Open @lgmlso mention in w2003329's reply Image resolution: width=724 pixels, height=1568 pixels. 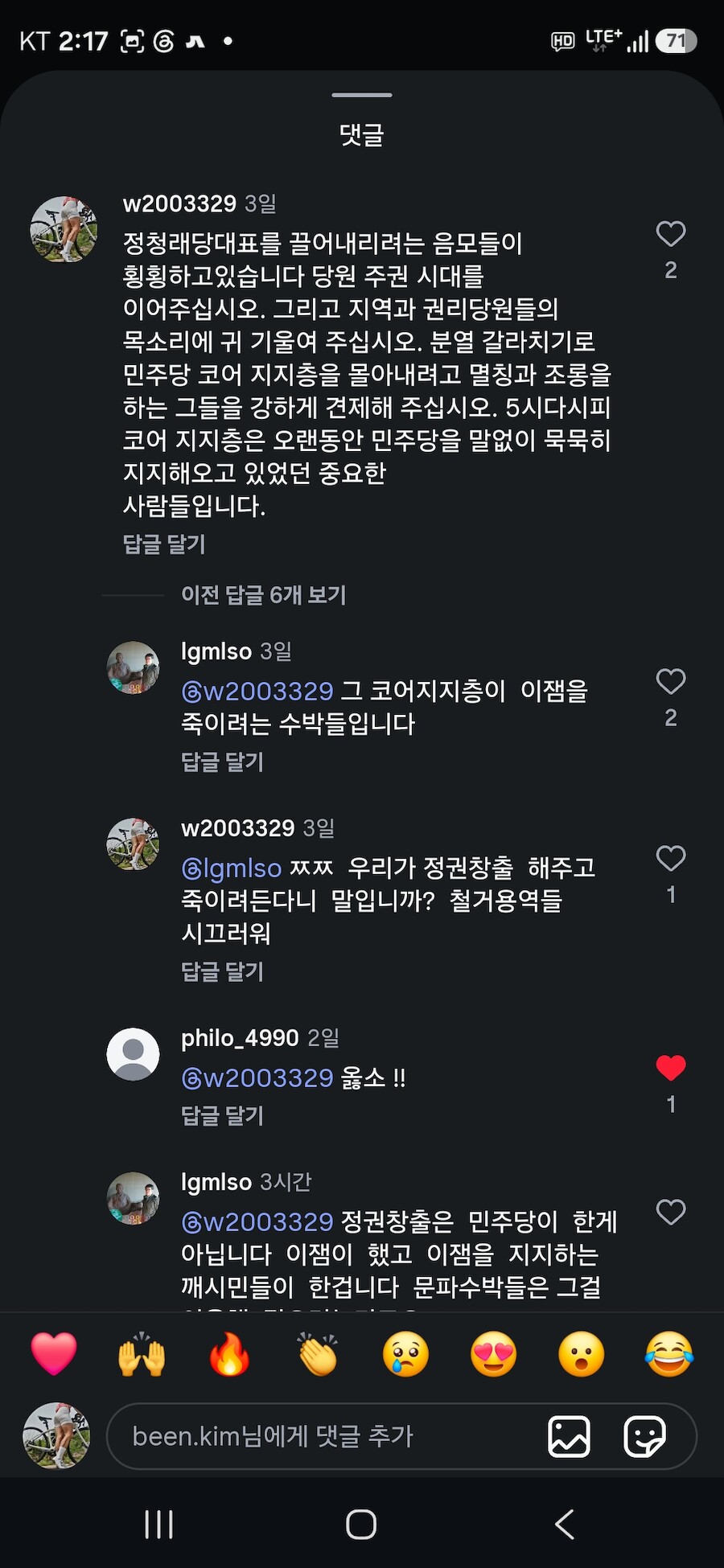[232, 868]
